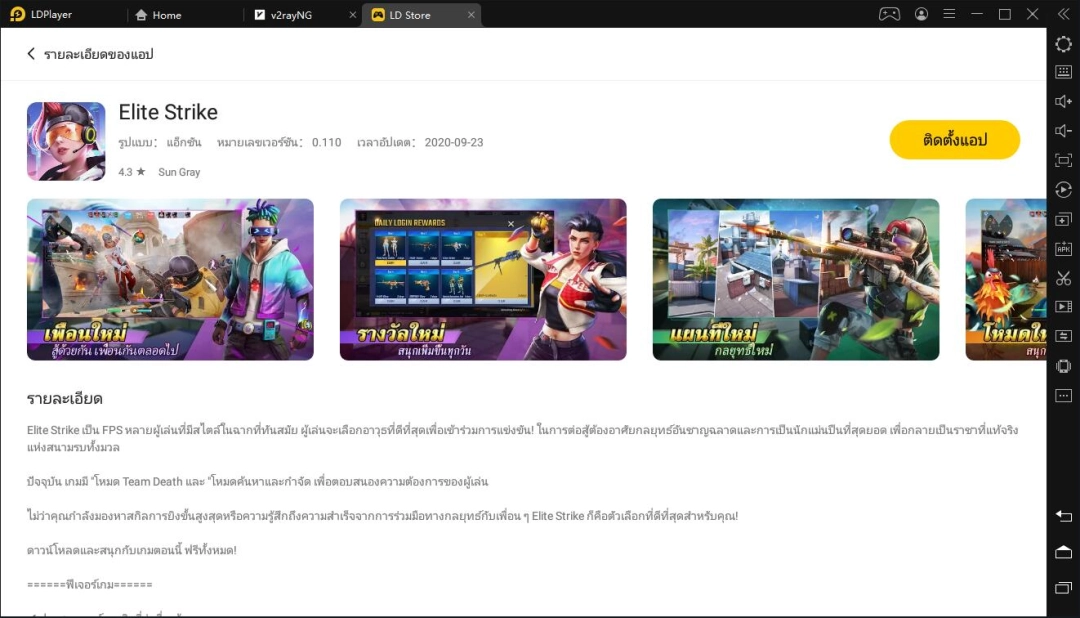Open the multi-instance manager icon
This screenshot has height=618, width=1080.
tap(1064, 219)
